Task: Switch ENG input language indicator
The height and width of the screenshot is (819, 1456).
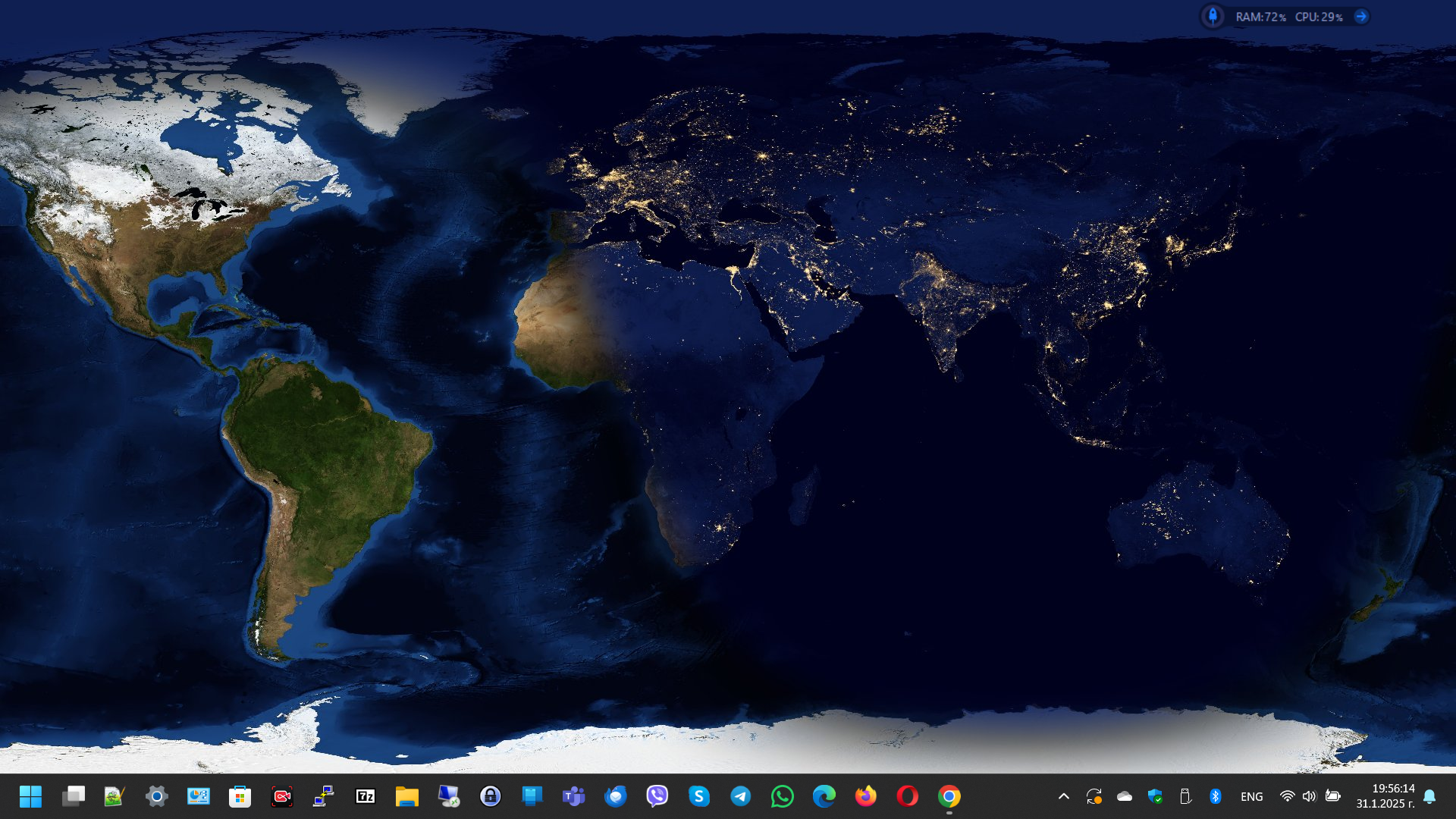Action: pos(1252,797)
